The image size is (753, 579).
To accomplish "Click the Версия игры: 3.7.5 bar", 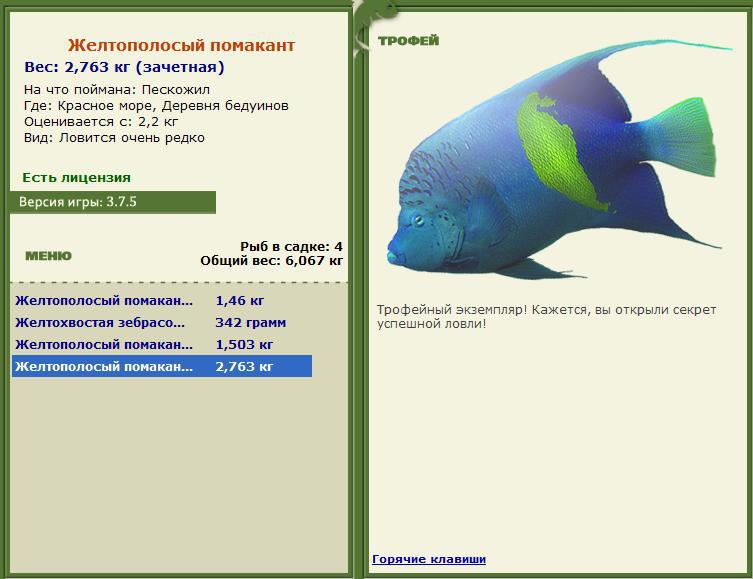I will click(113, 202).
